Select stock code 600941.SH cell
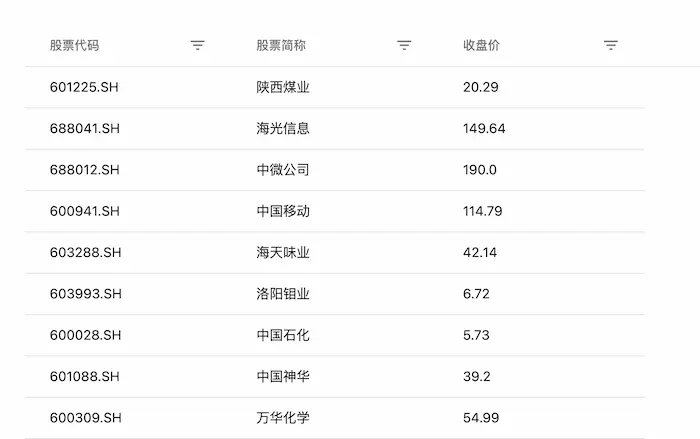Viewport: 700px width, 439px height. coord(85,211)
